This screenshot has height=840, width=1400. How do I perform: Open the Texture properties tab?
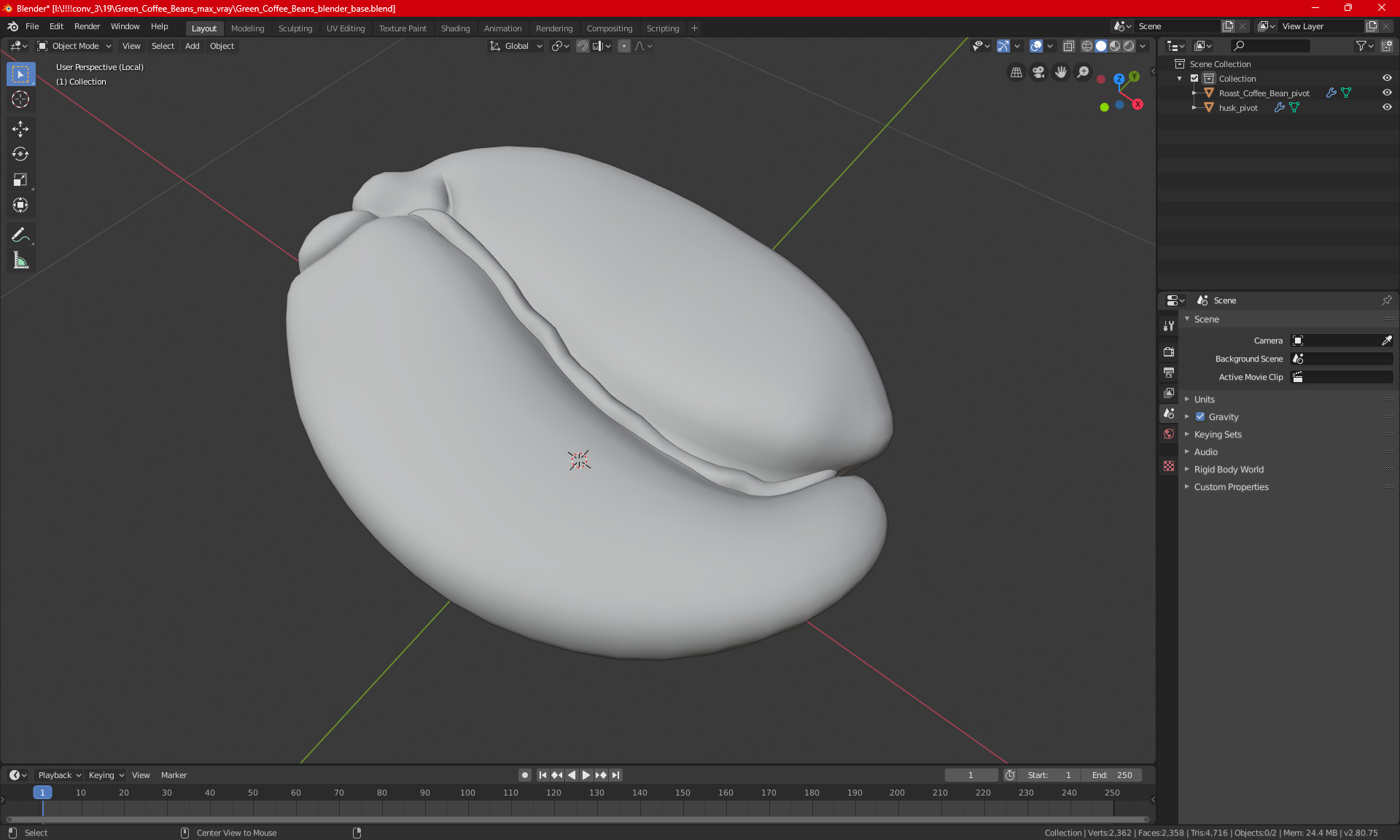1169,466
